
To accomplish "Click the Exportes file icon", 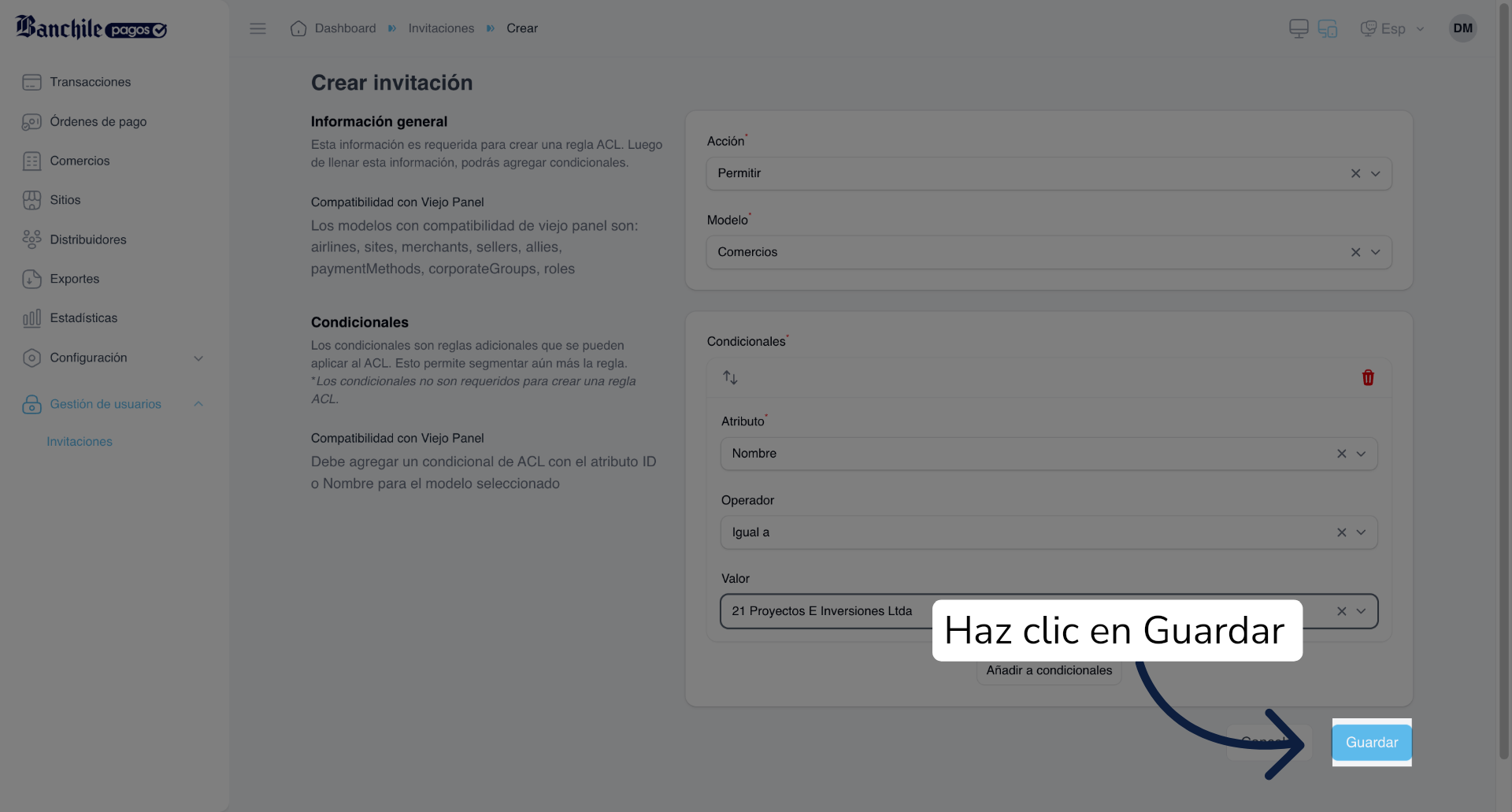I will pos(31,279).
